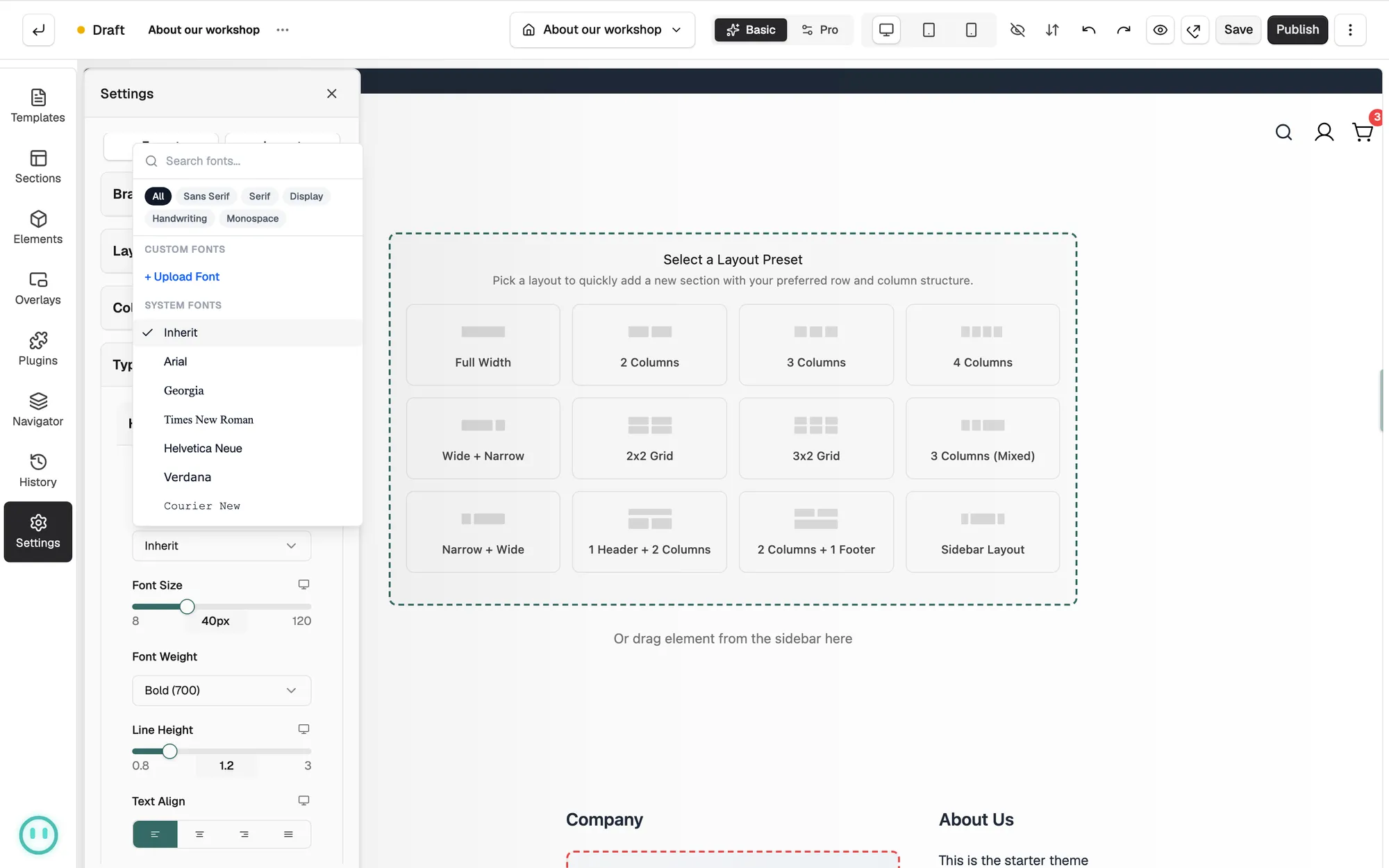Click the Line Height slider handle
Viewport: 1389px width, 868px height.
169,751
